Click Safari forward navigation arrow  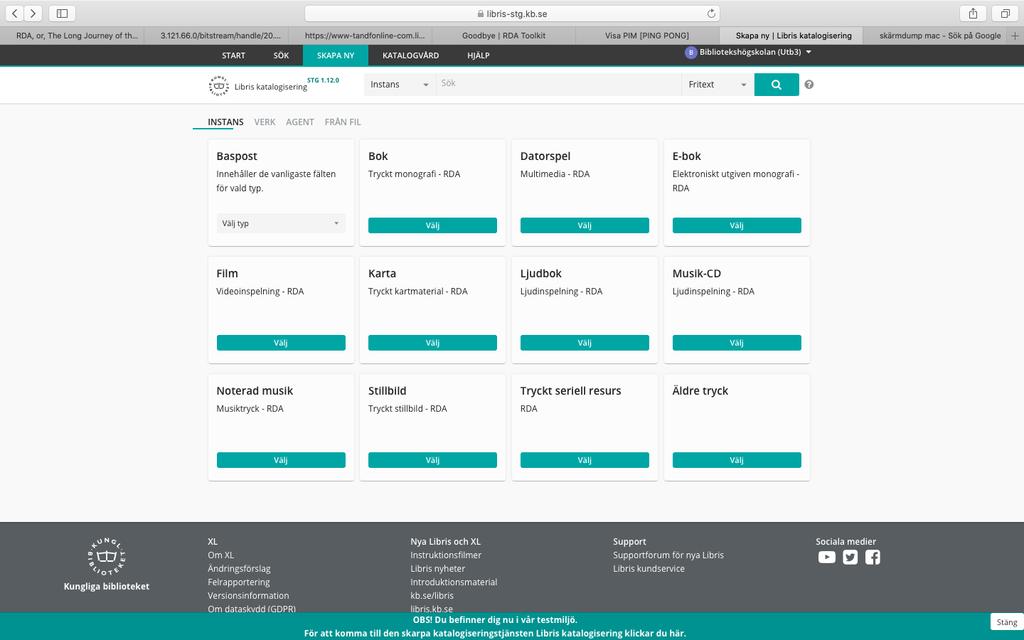coord(33,13)
